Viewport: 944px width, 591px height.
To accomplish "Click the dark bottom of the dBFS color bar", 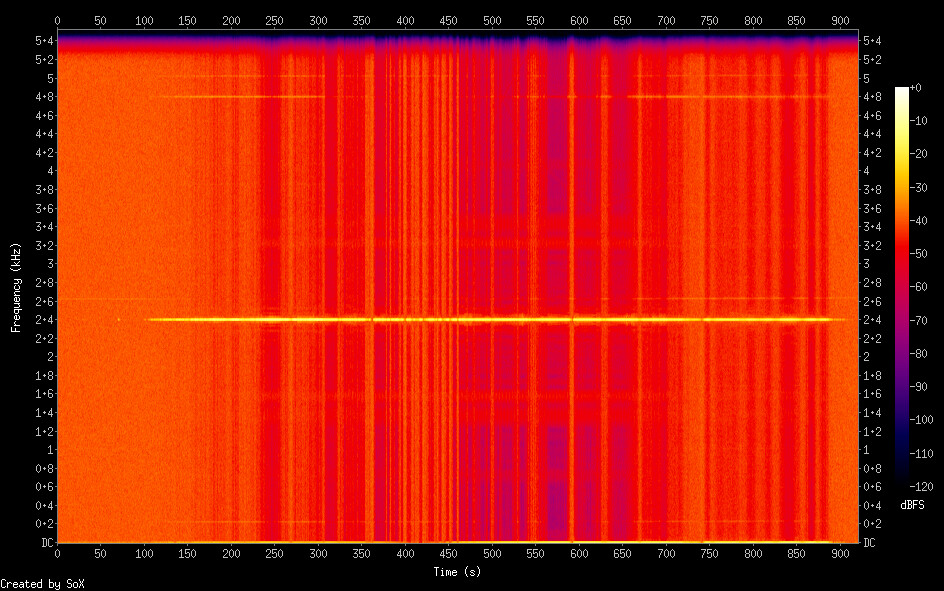I will pyautogui.click(x=902, y=481).
